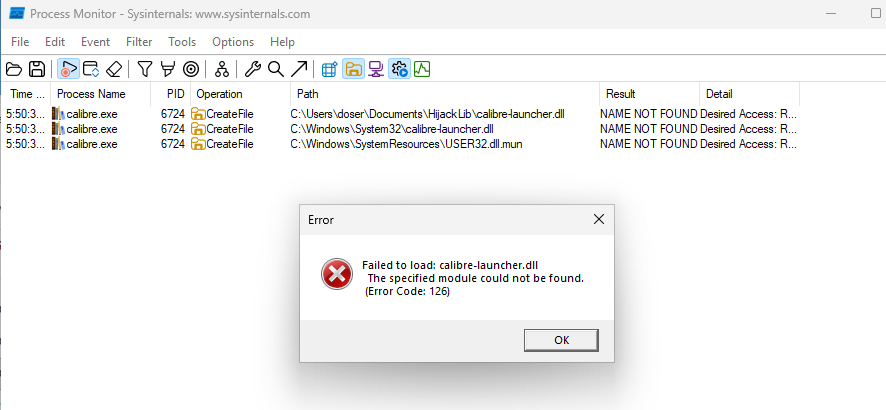Image resolution: width=886 pixels, height=410 pixels.
Task: Click the Highlight marker icon
Action: click(x=168, y=69)
